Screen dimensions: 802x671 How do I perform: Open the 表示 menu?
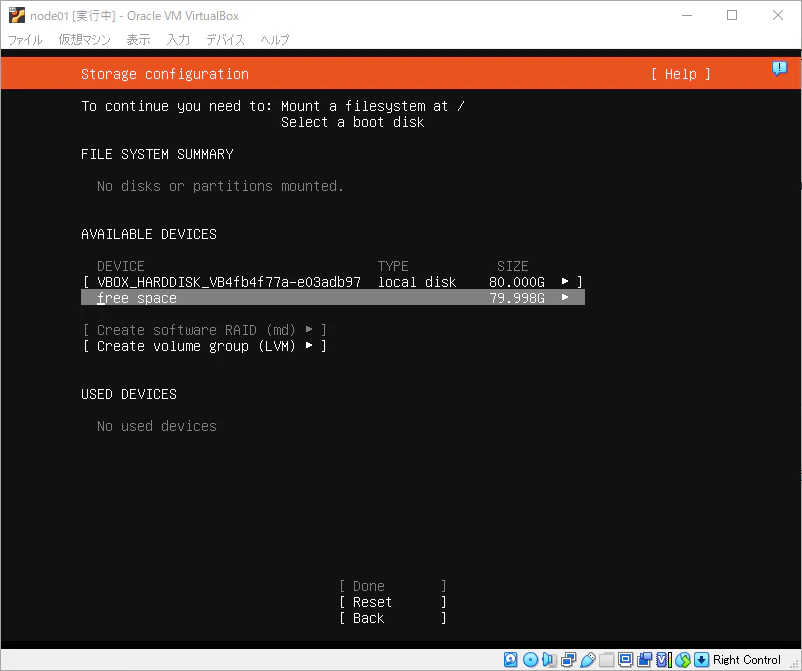pos(138,39)
